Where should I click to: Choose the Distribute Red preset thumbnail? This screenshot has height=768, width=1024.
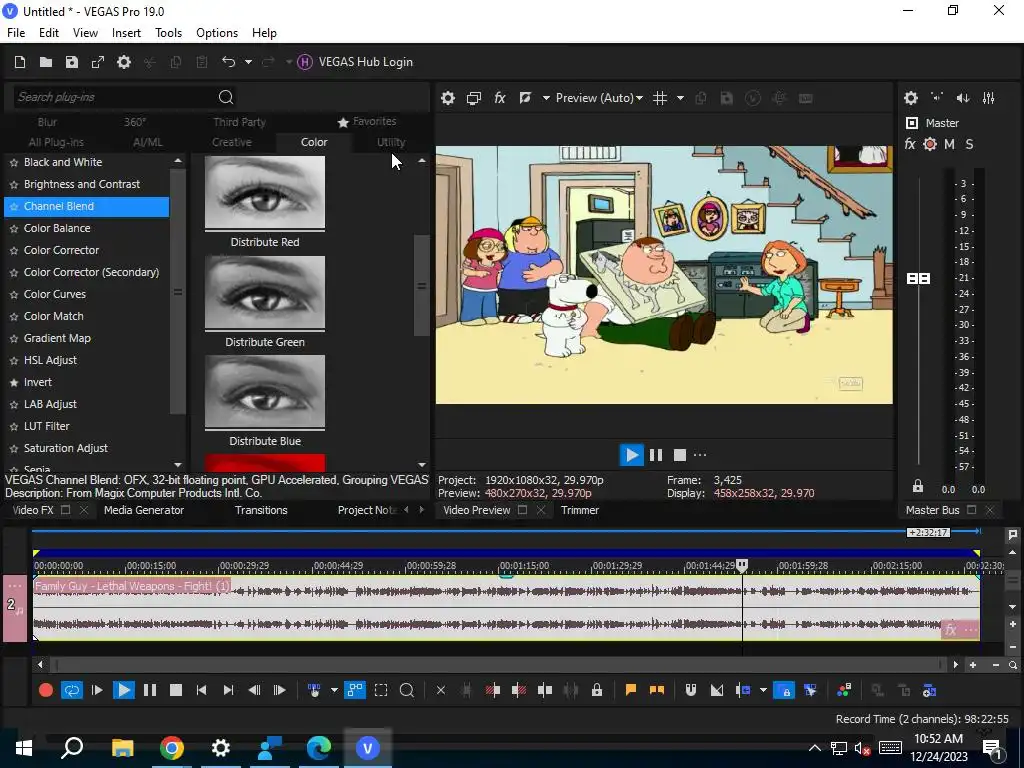click(x=264, y=193)
